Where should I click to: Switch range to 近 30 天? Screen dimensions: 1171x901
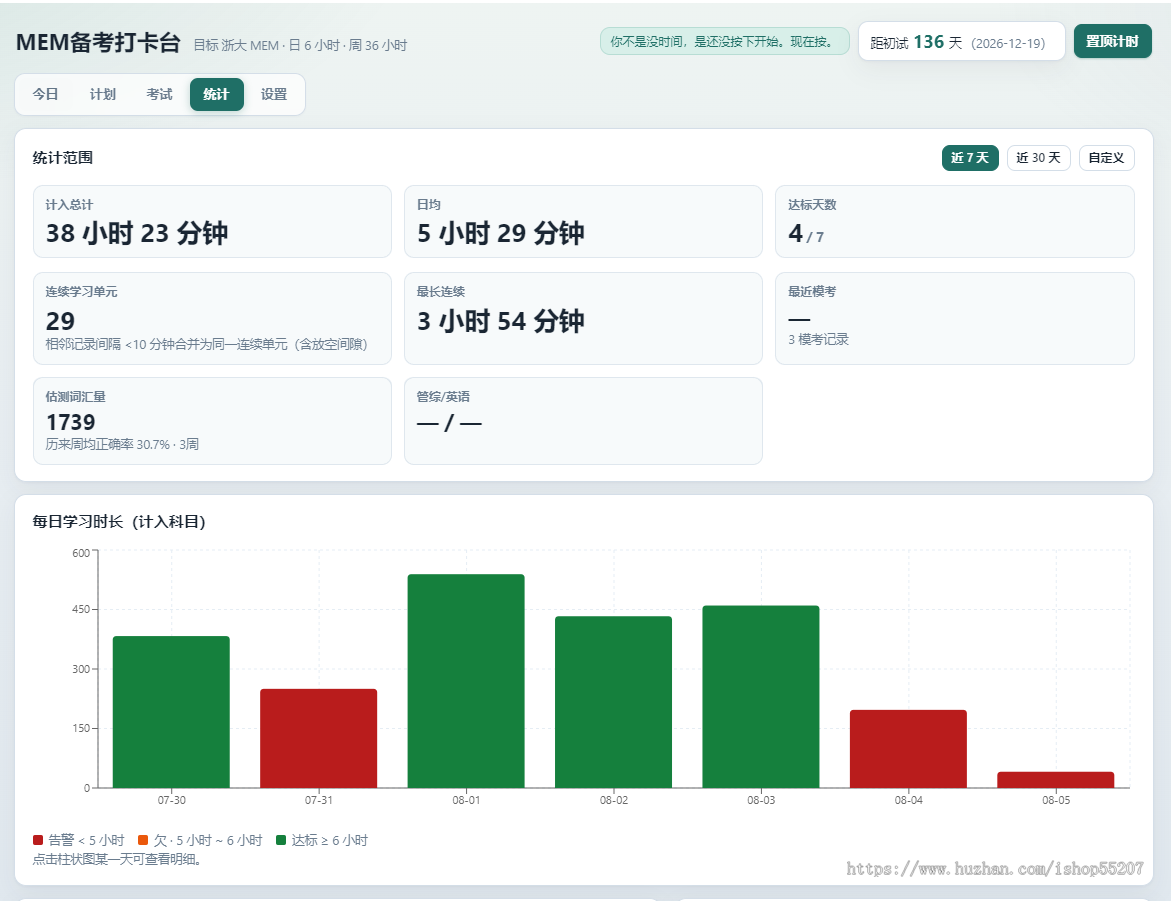[x=1038, y=158]
